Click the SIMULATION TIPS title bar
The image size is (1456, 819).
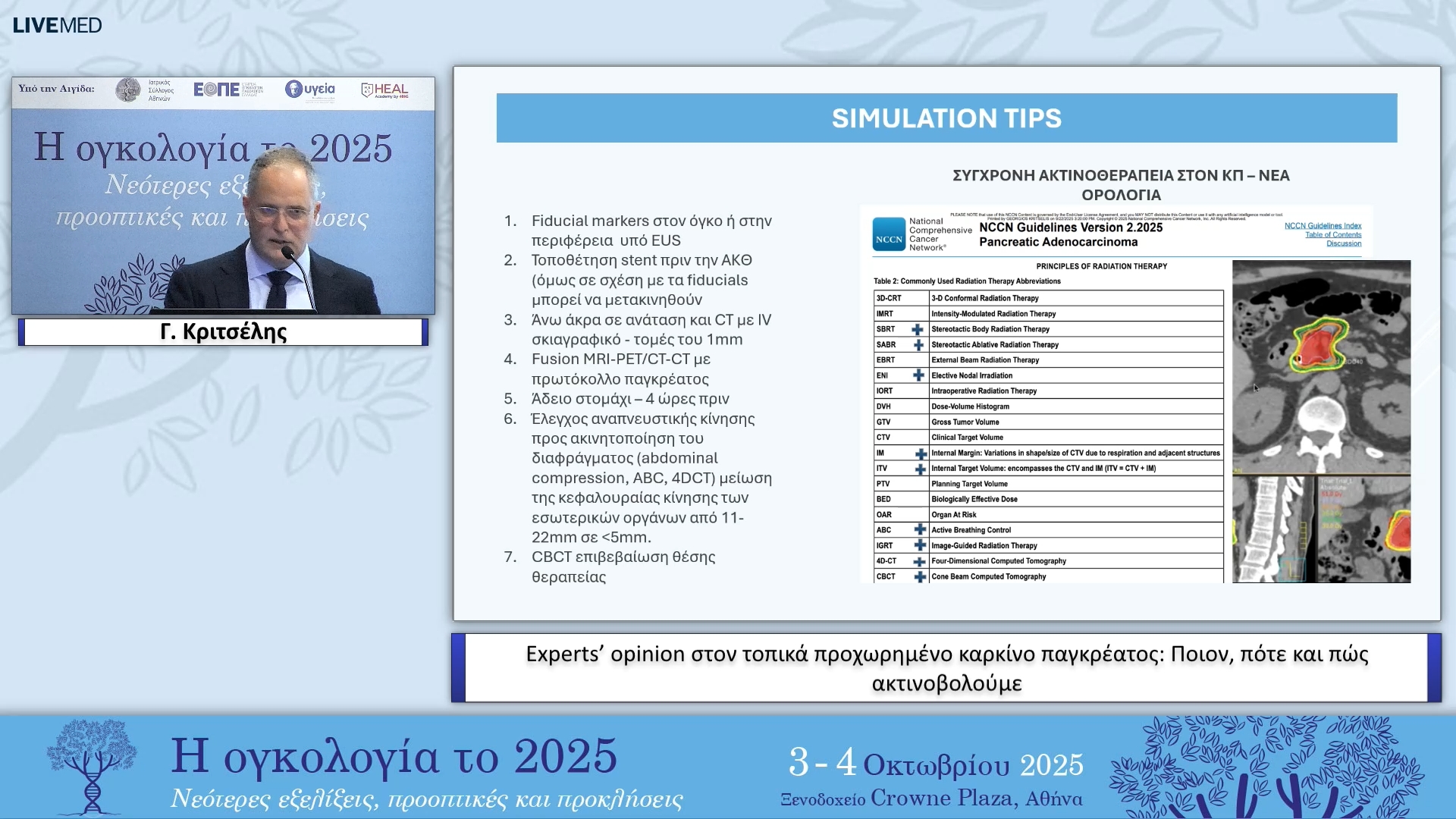946,118
